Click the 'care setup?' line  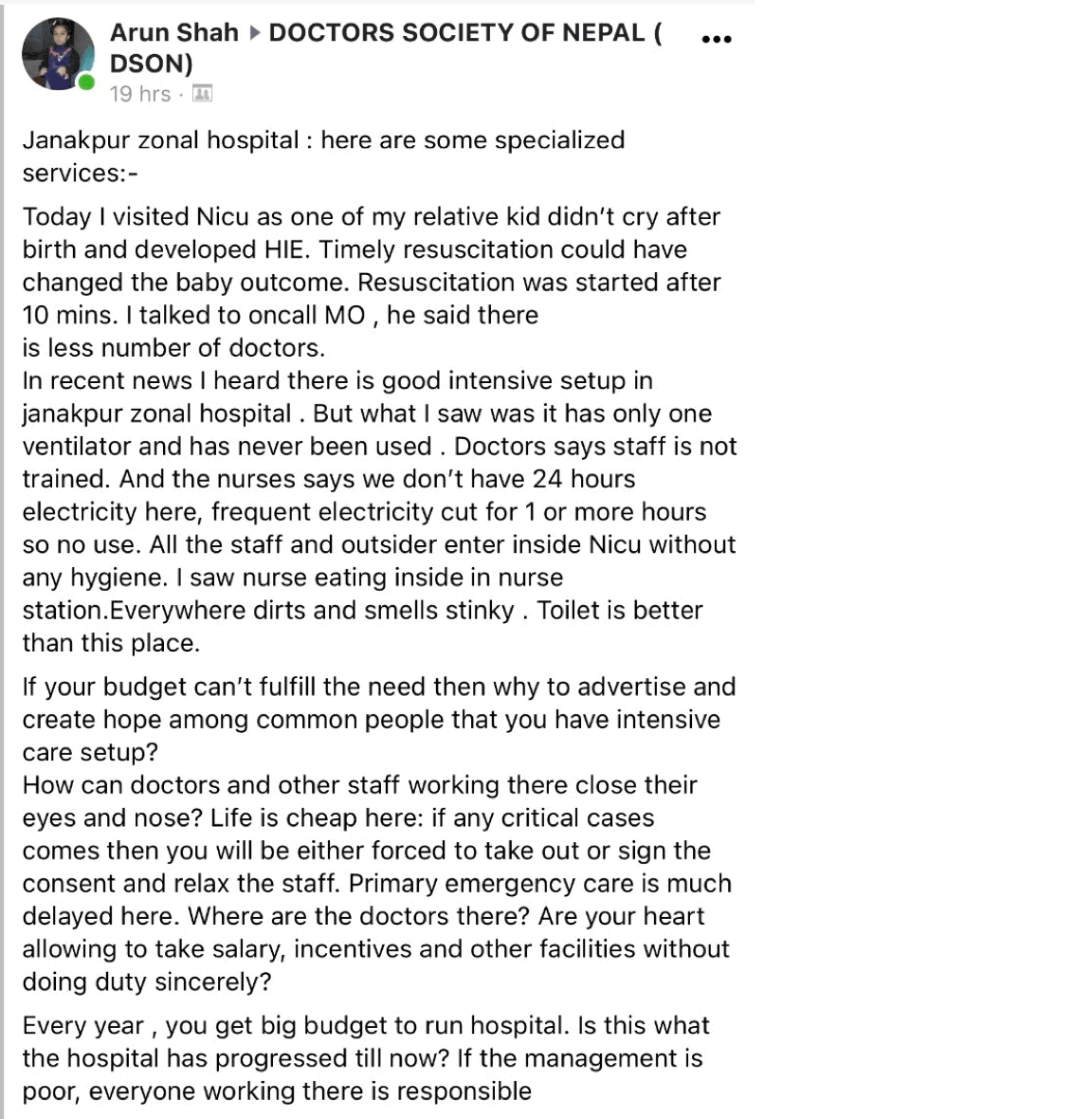point(90,752)
